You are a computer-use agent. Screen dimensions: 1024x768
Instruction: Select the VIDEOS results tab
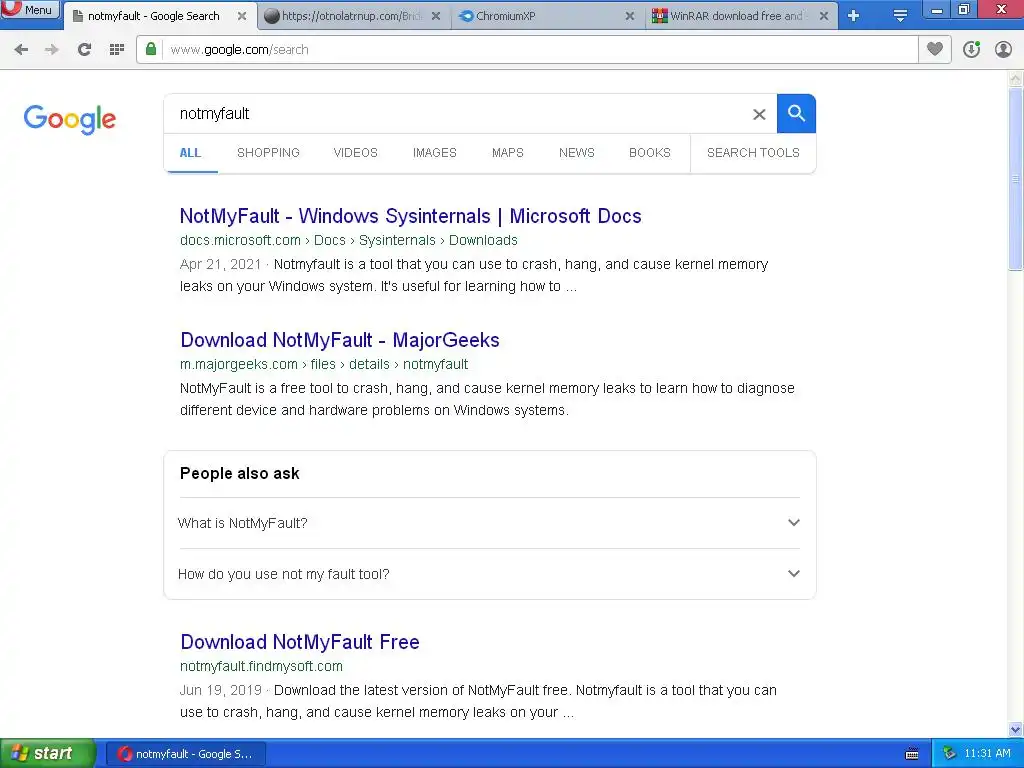pos(355,153)
